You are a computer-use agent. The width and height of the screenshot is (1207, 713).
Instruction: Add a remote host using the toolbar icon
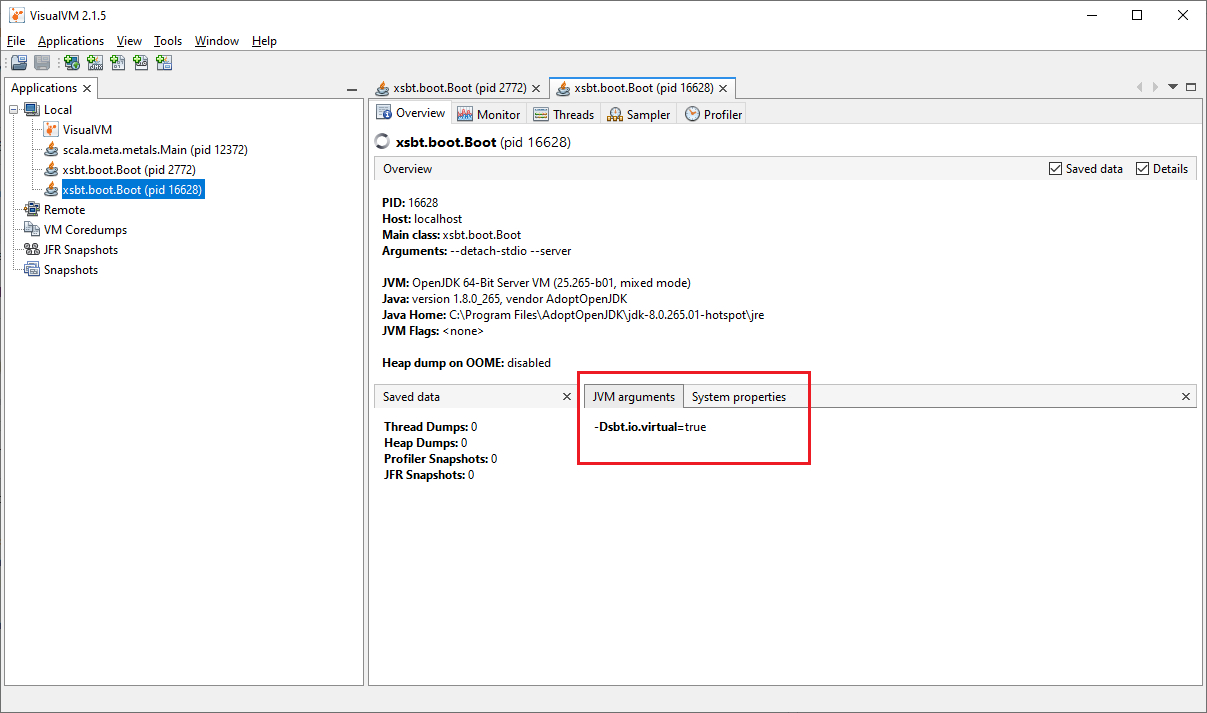71,62
